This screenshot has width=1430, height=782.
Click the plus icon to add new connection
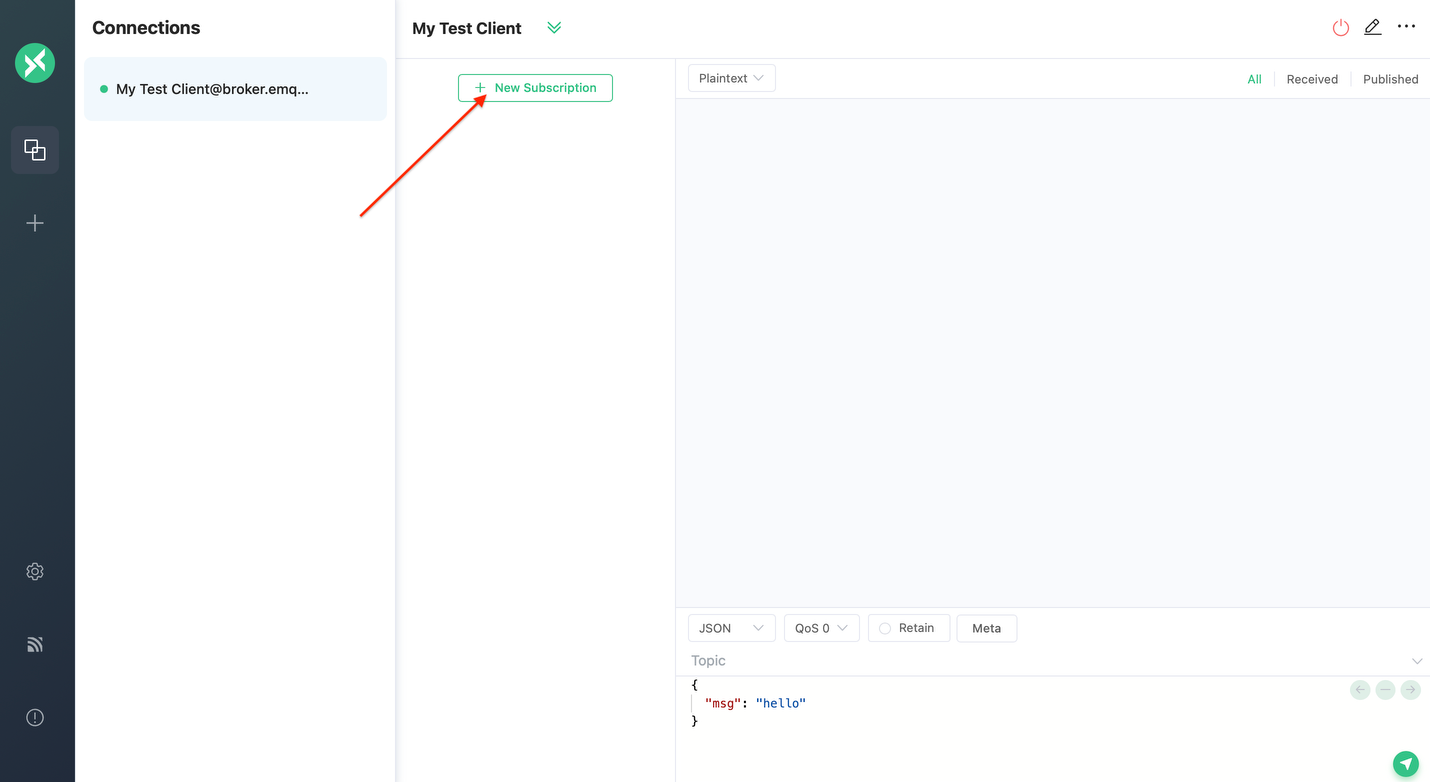(35, 223)
